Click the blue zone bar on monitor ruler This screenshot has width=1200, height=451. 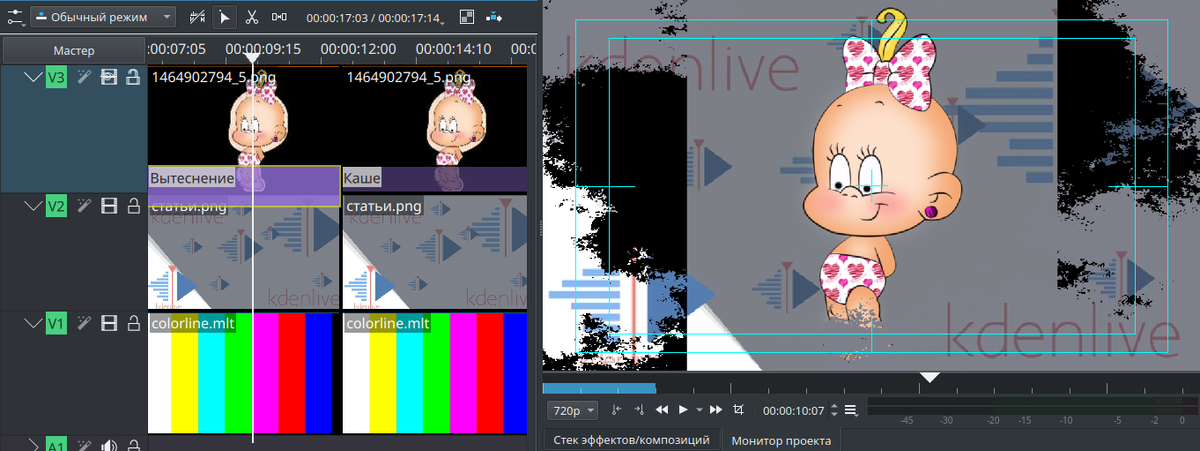(599, 387)
